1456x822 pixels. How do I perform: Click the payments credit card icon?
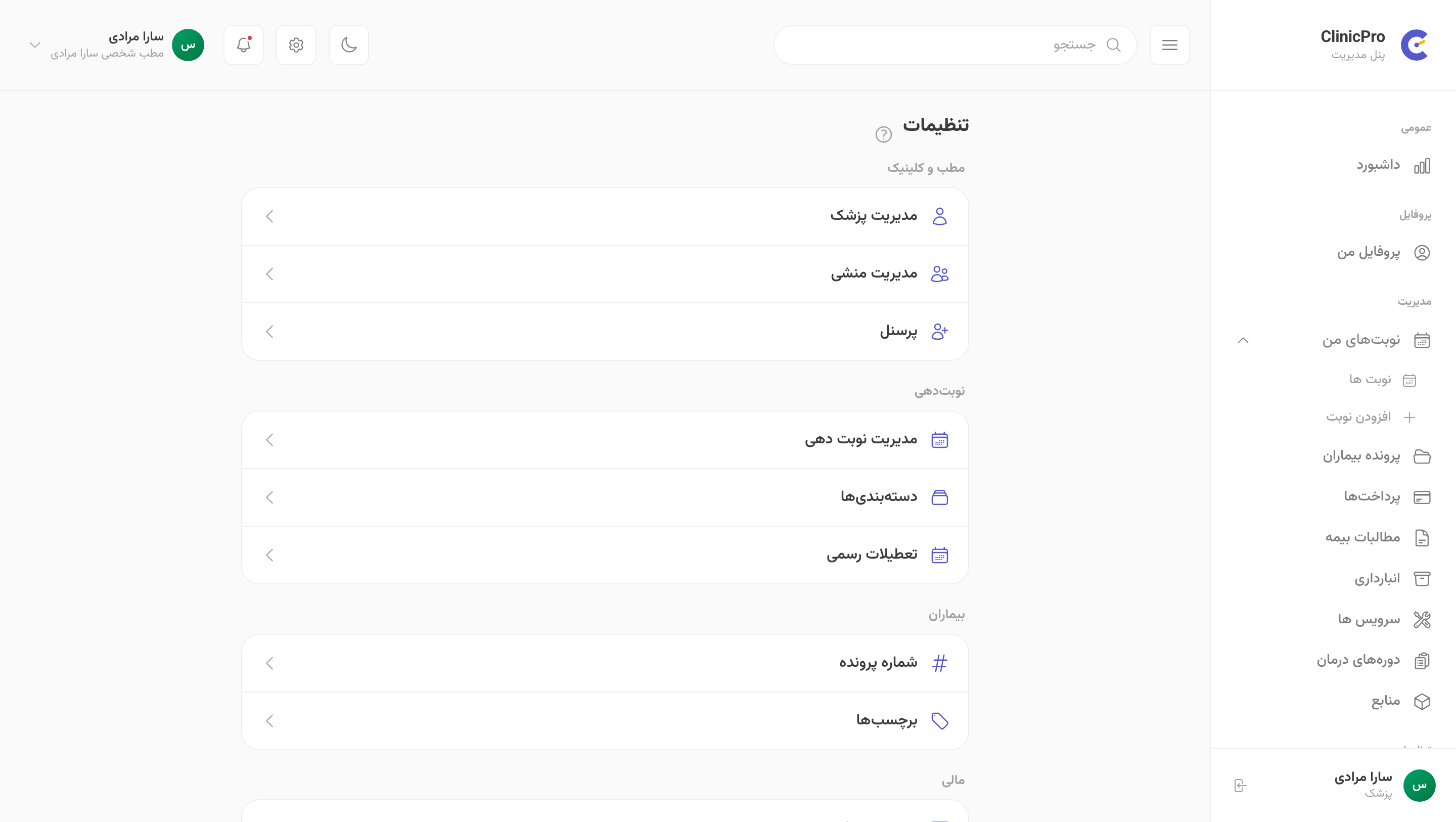(1422, 497)
